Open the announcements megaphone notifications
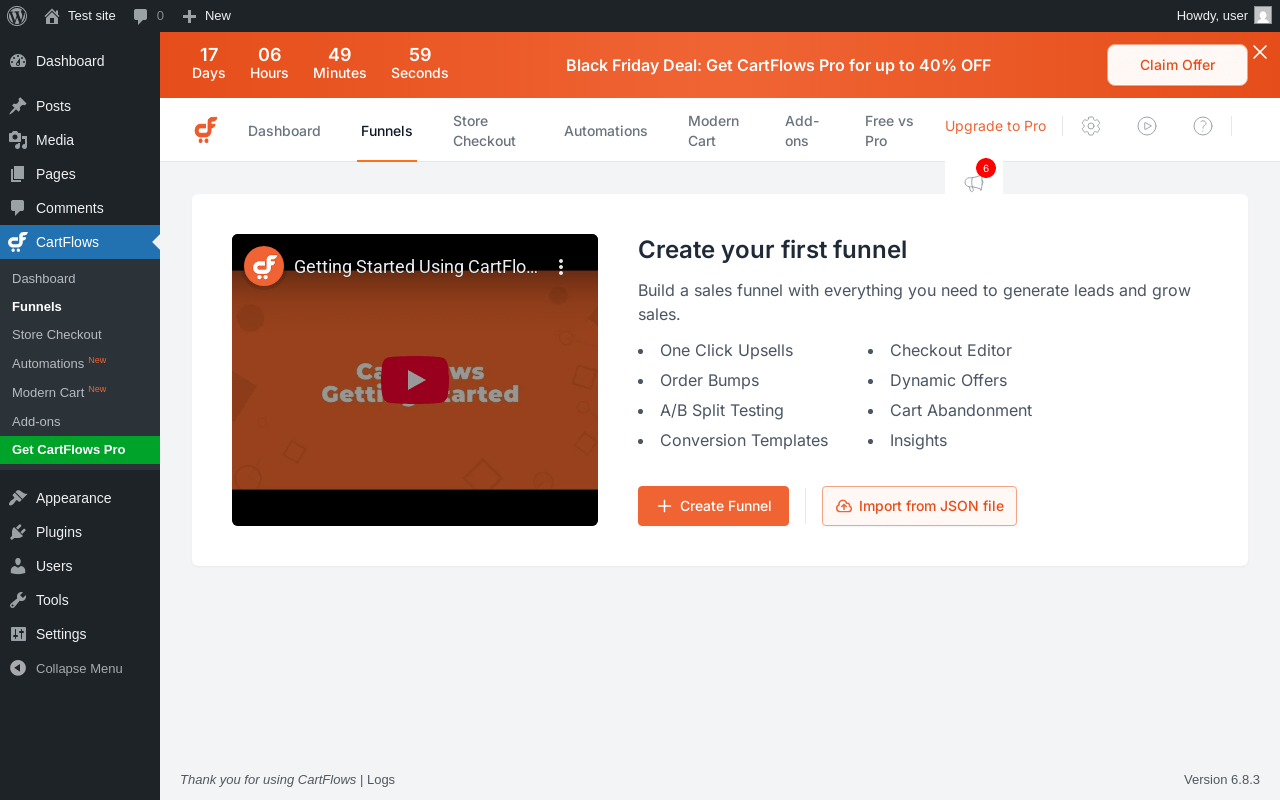Image resolution: width=1280 pixels, height=800 pixels. (974, 182)
